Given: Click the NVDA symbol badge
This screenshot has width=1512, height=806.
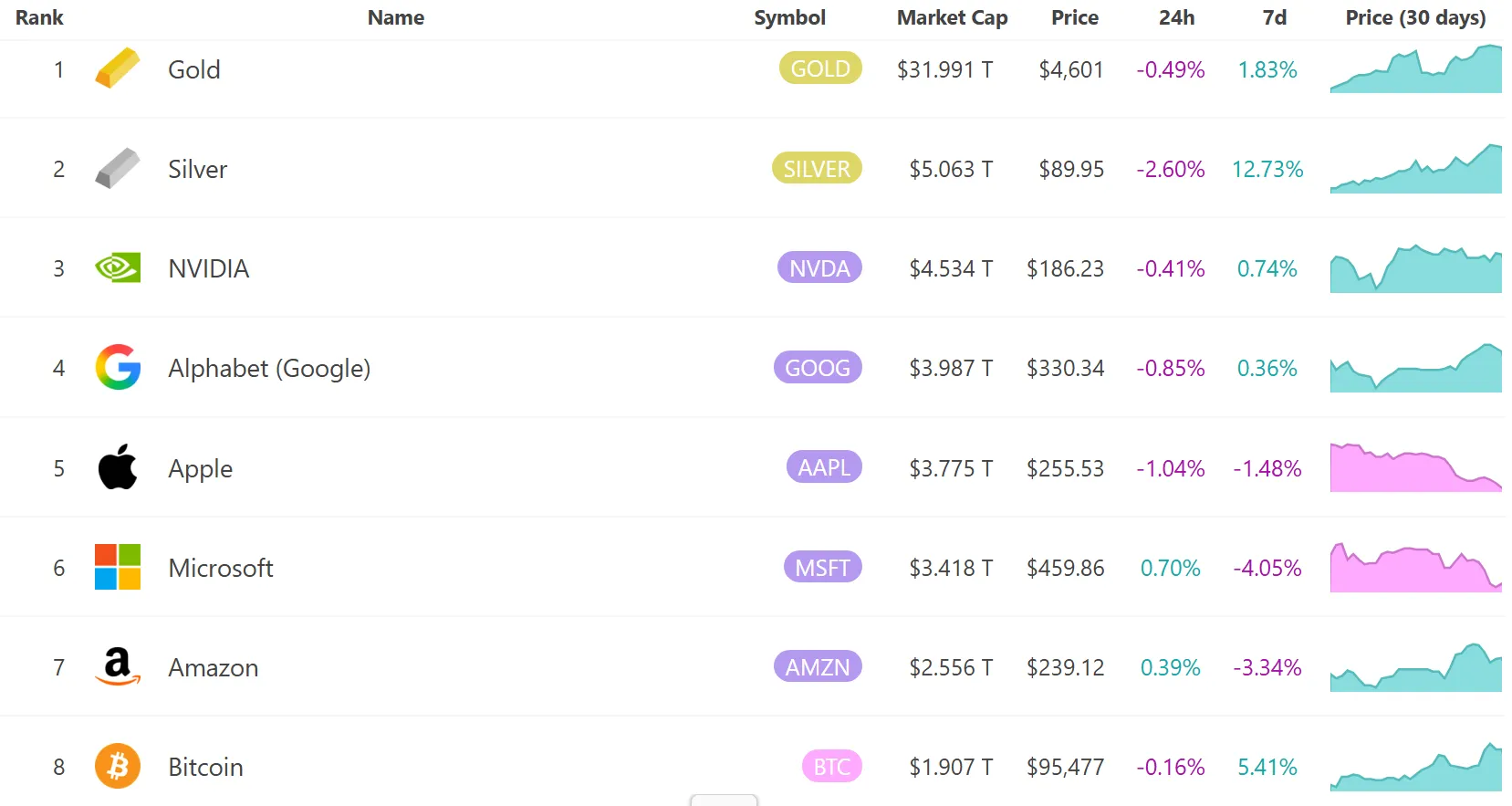Looking at the screenshot, I should point(819,267).
